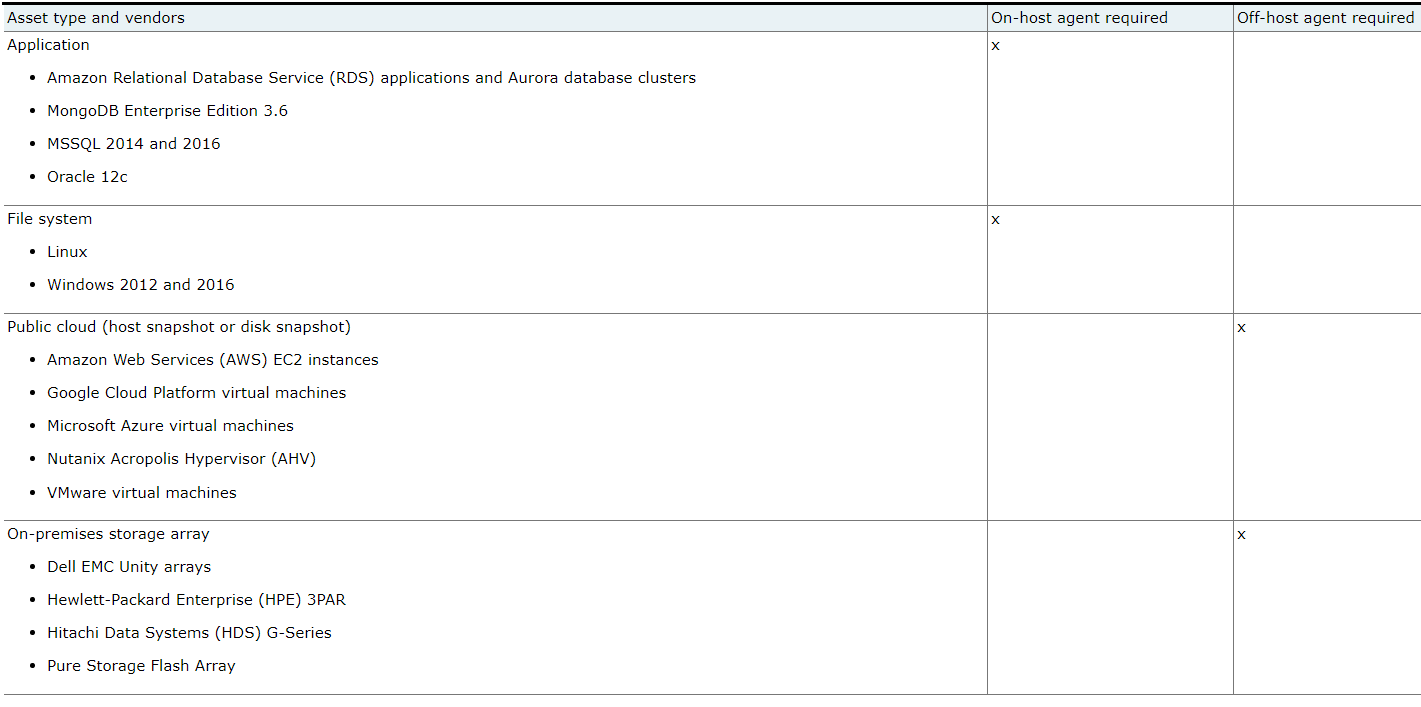Select 'Microsoft Azure virtual machines' list item
The height and width of the screenshot is (707, 1421).
(170, 426)
